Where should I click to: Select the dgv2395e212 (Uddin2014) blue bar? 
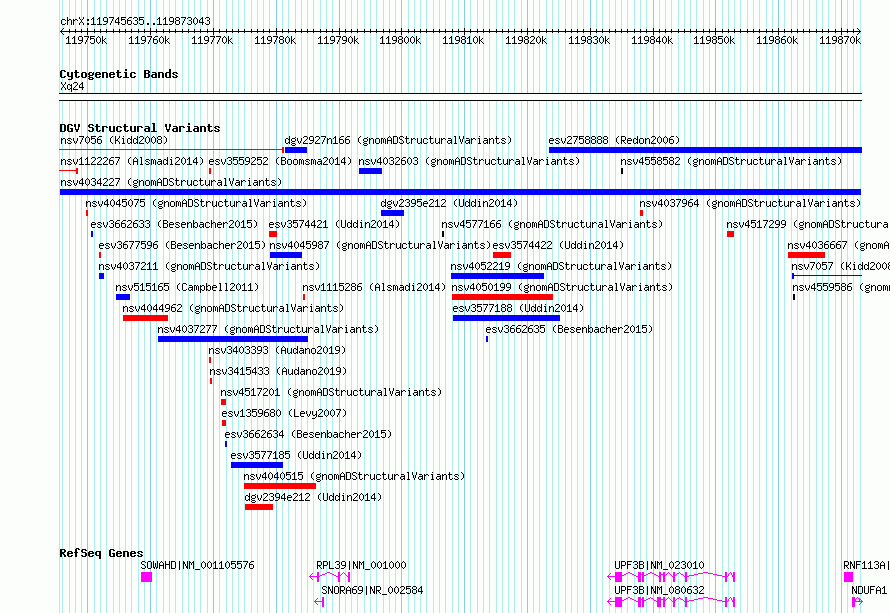pyautogui.click(x=392, y=213)
